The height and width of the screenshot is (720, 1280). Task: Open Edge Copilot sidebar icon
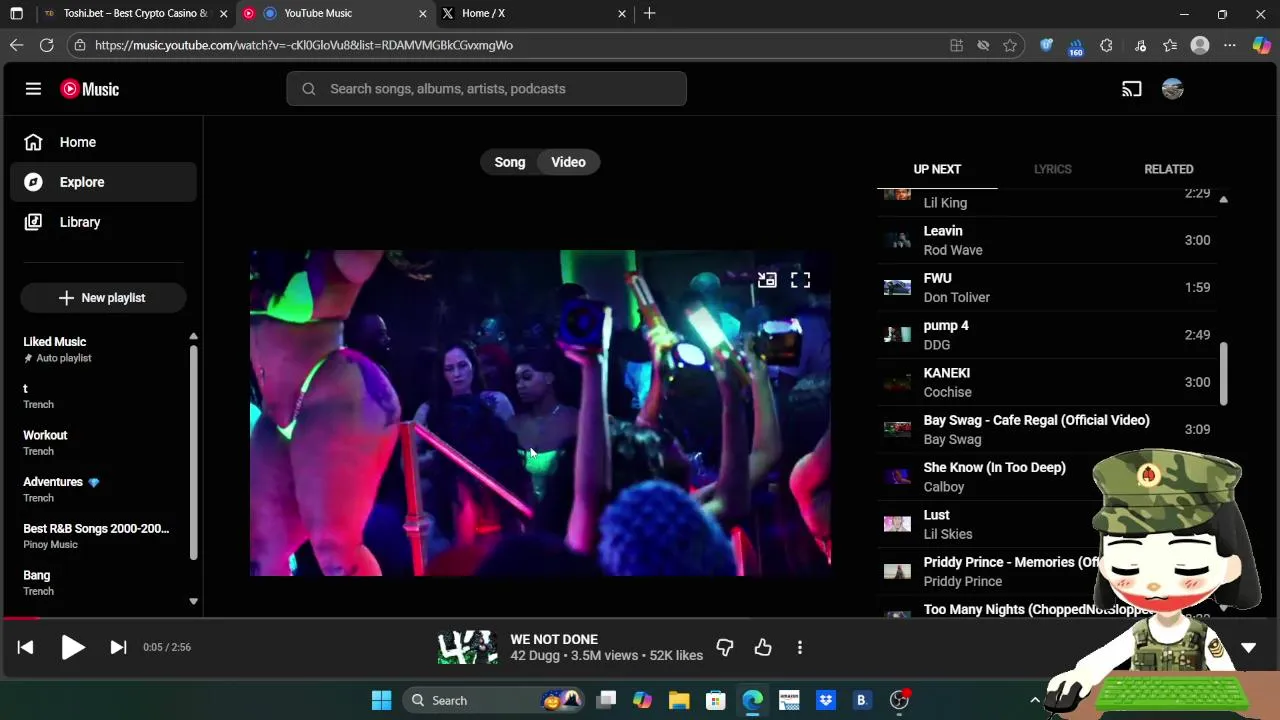(1261, 45)
